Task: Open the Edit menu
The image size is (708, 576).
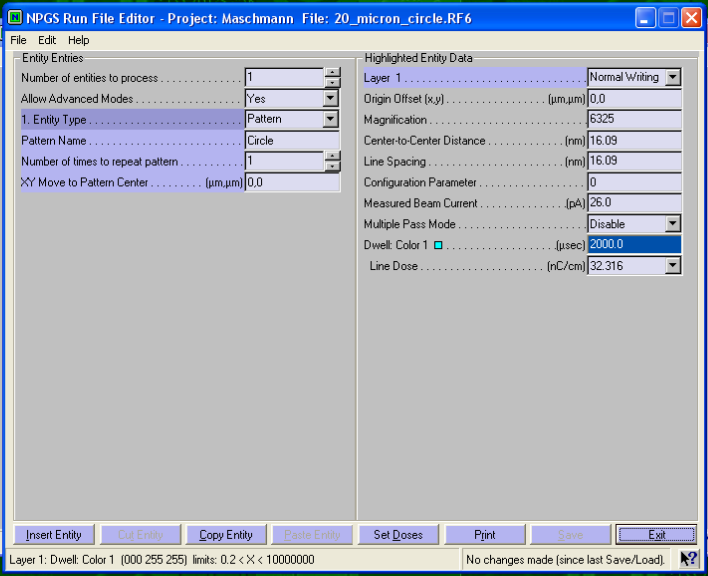Action: click(x=47, y=40)
